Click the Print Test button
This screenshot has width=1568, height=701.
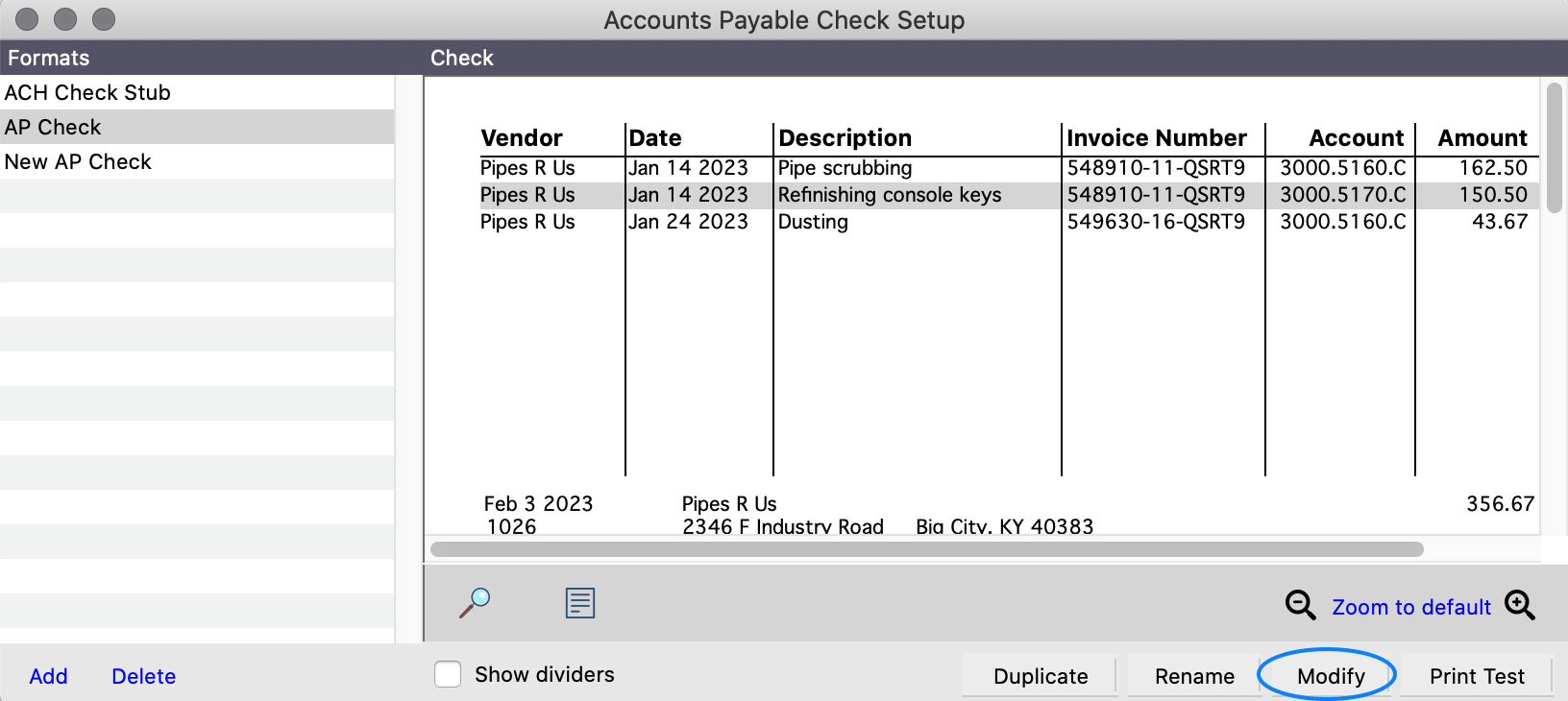point(1476,676)
